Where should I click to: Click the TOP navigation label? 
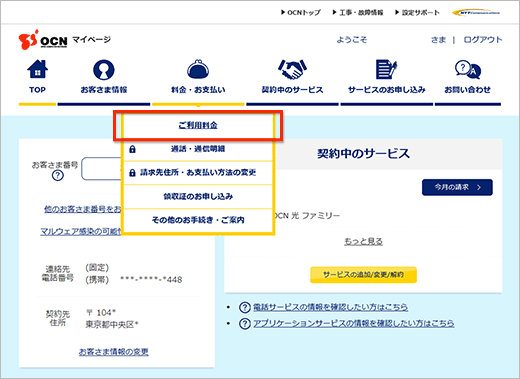pyautogui.click(x=37, y=90)
